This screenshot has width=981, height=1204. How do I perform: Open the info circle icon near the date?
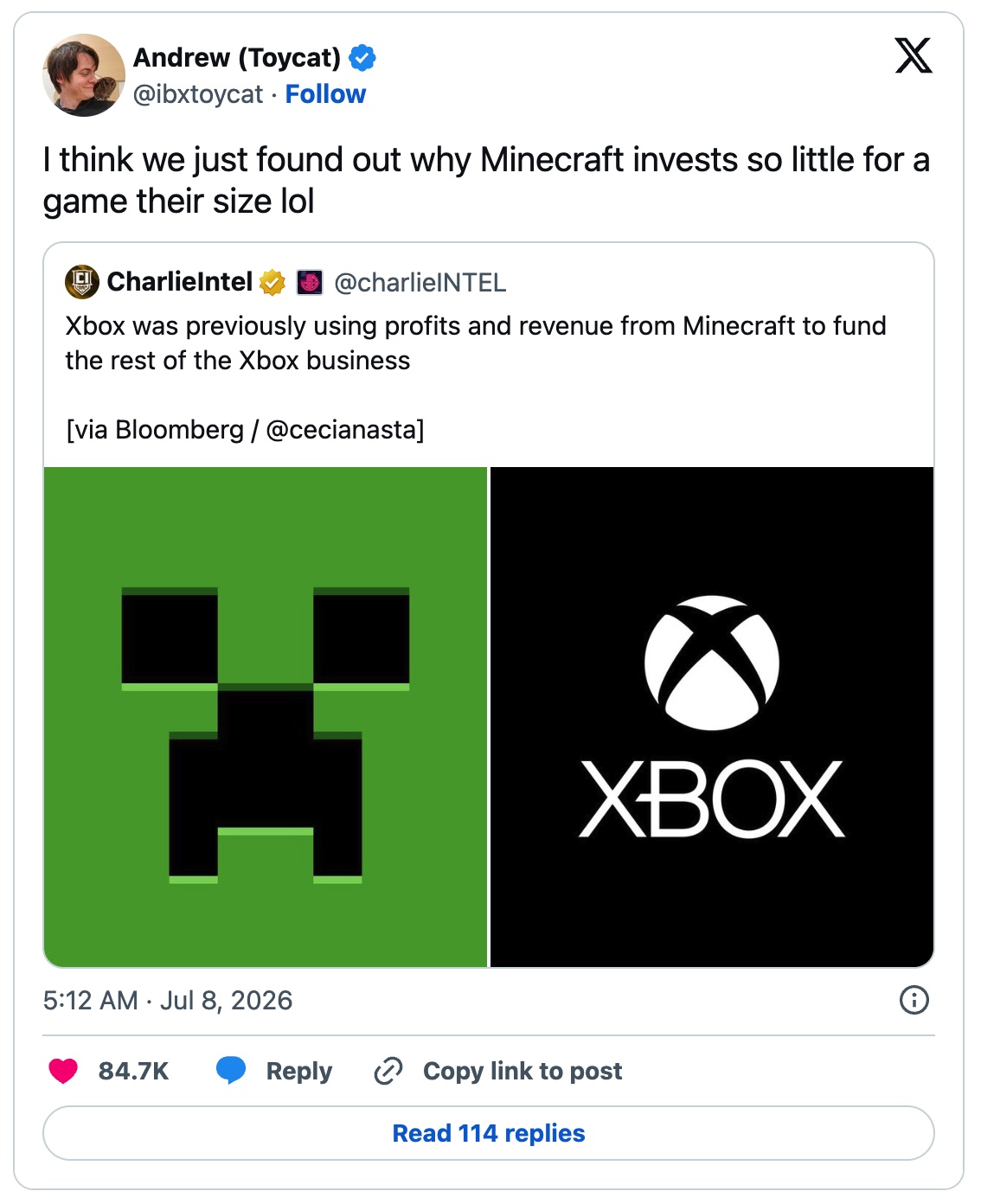click(x=914, y=1000)
